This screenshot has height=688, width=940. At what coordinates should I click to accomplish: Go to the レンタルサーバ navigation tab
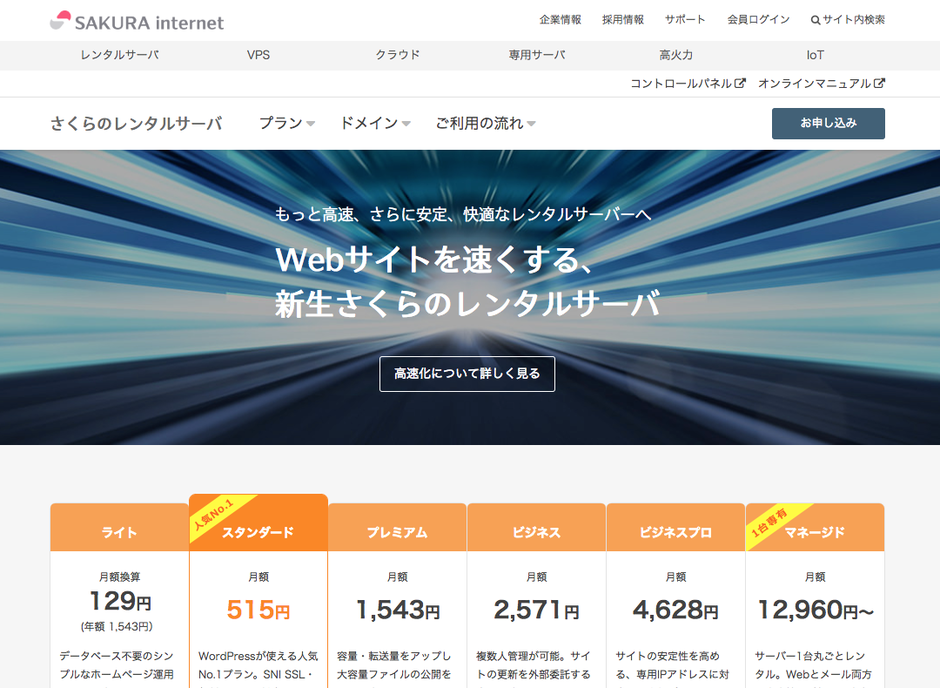119,56
